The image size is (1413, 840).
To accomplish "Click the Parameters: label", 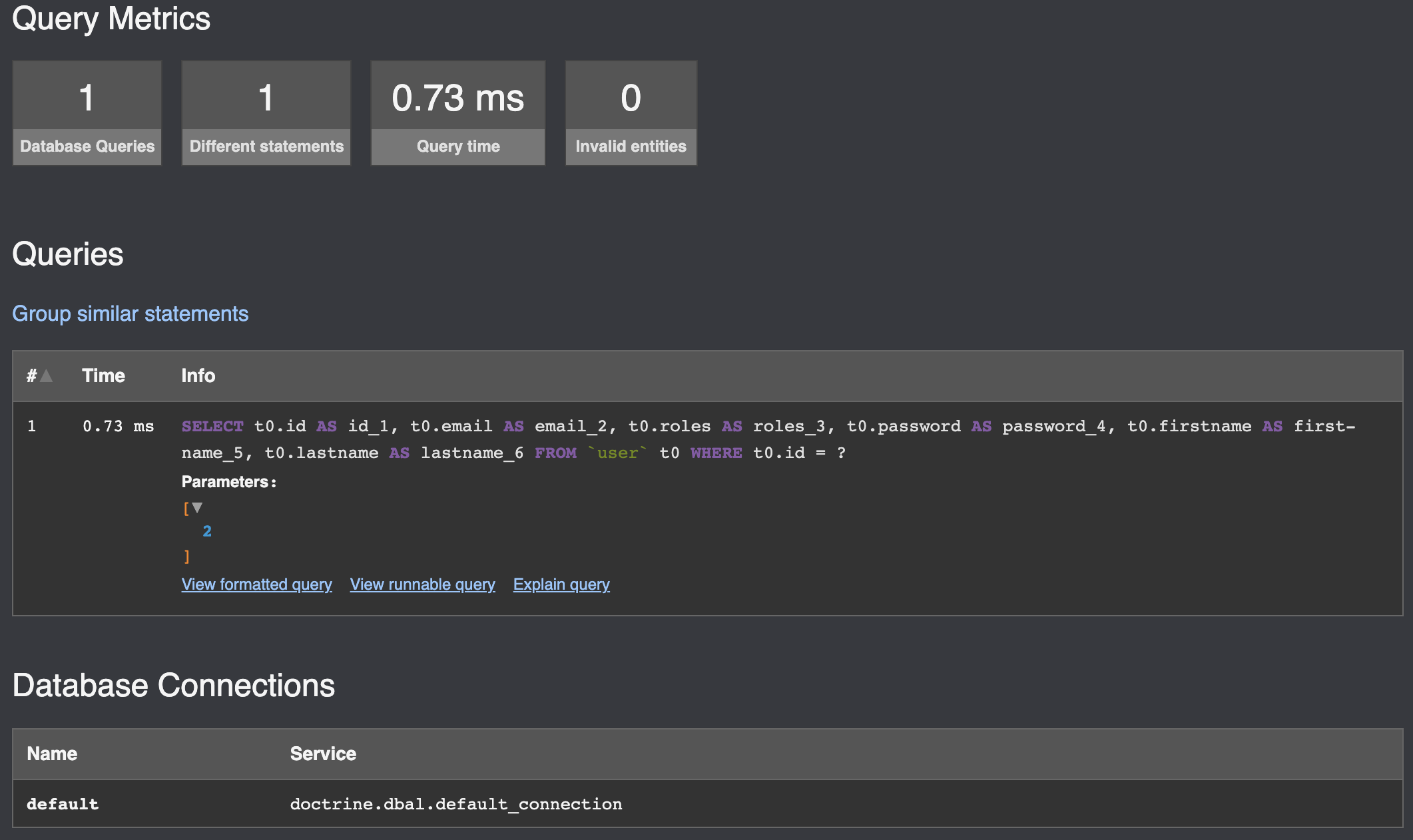I will [229, 482].
